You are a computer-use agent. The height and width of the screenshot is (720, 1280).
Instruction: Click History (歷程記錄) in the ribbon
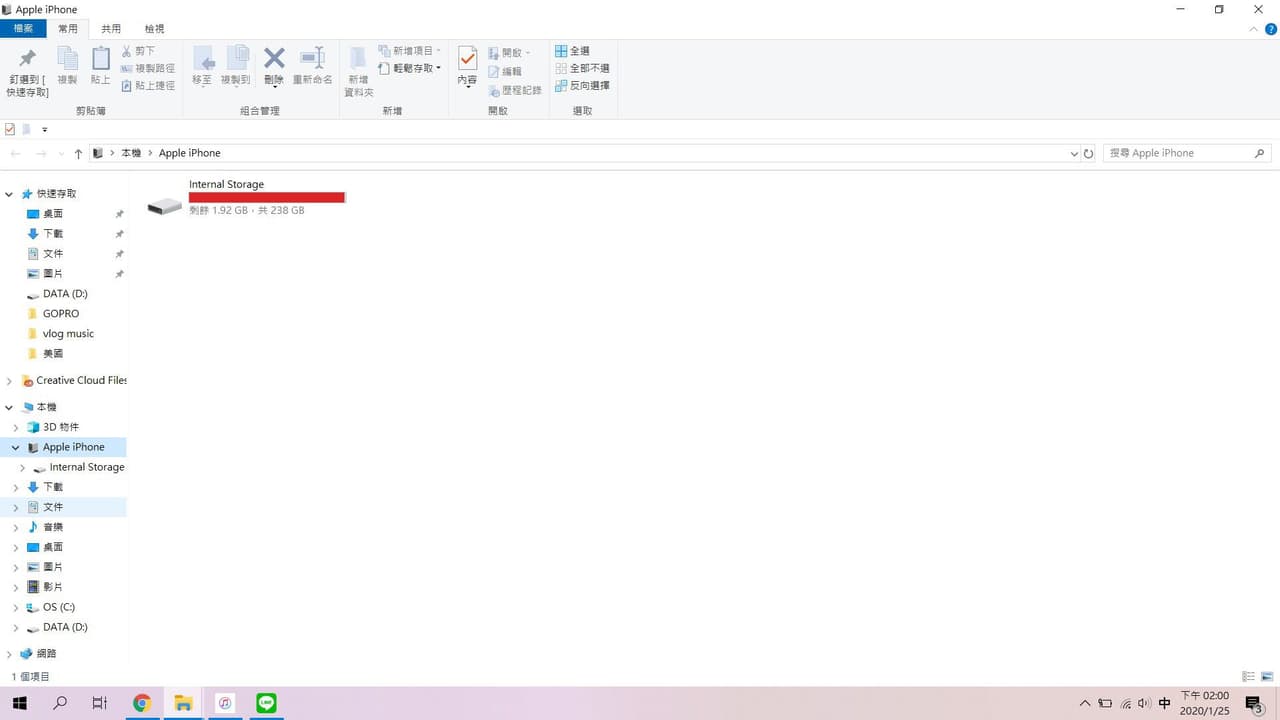(514, 90)
